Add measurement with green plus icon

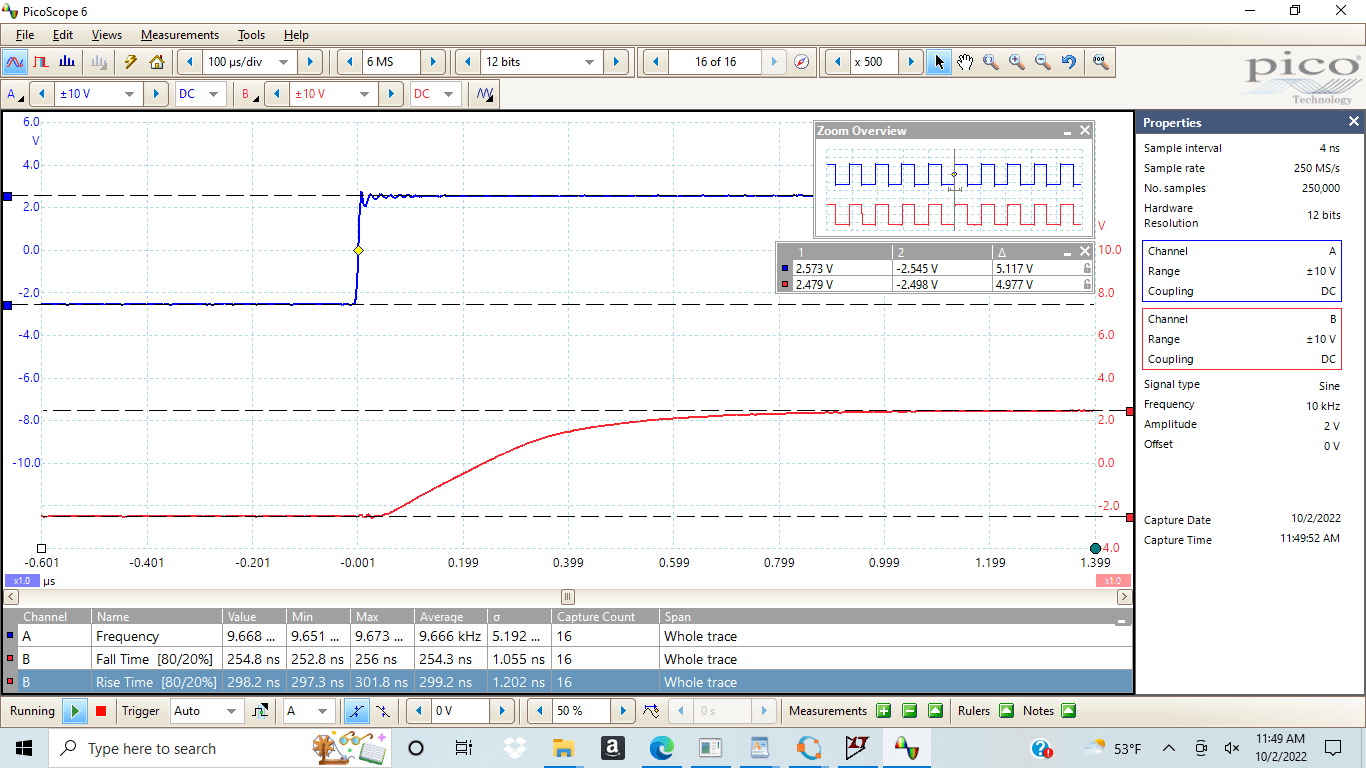[883, 711]
